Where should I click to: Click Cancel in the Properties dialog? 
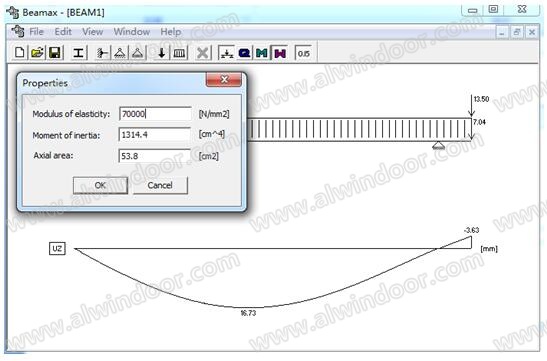point(160,185)
